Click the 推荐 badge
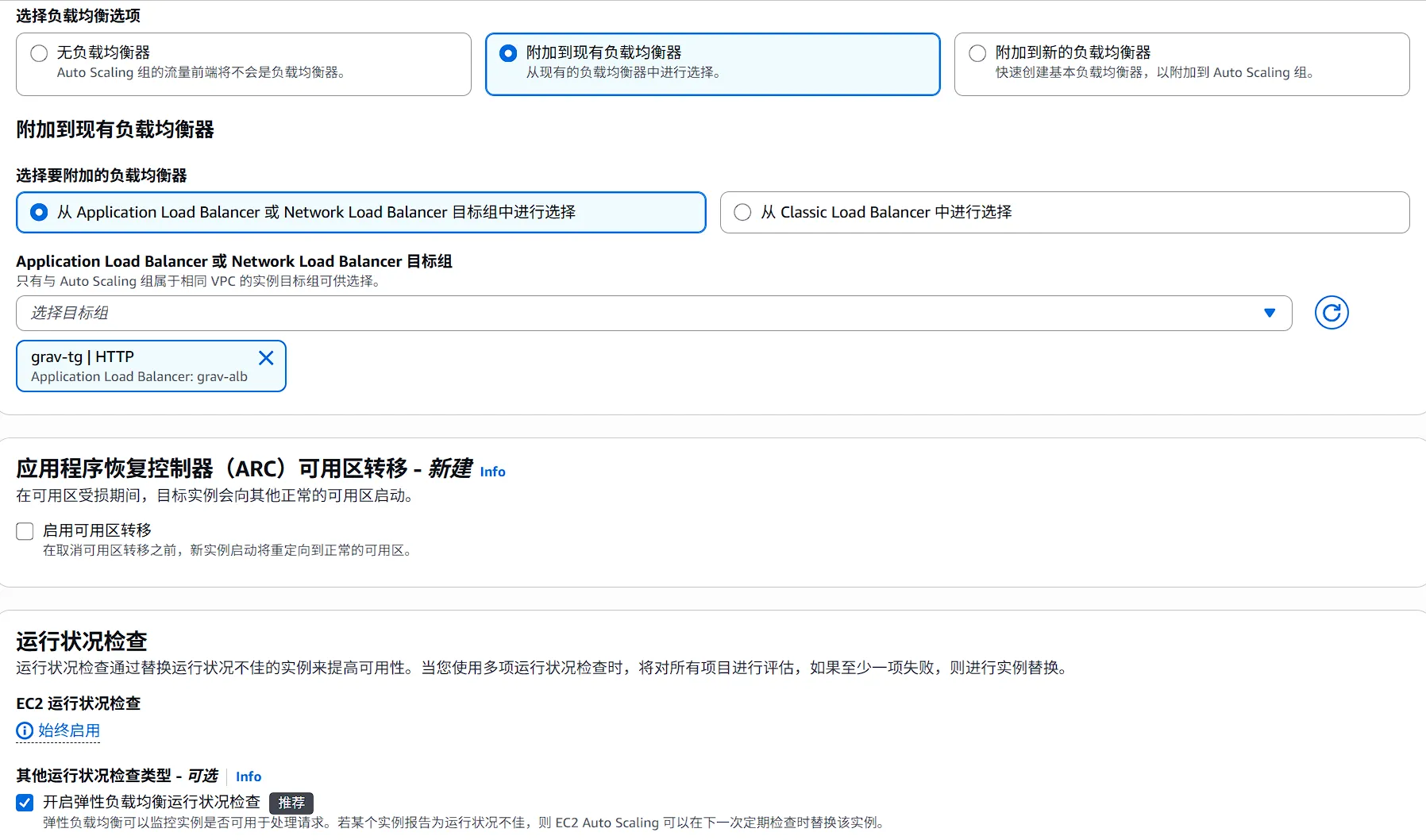 coord(291,803)
